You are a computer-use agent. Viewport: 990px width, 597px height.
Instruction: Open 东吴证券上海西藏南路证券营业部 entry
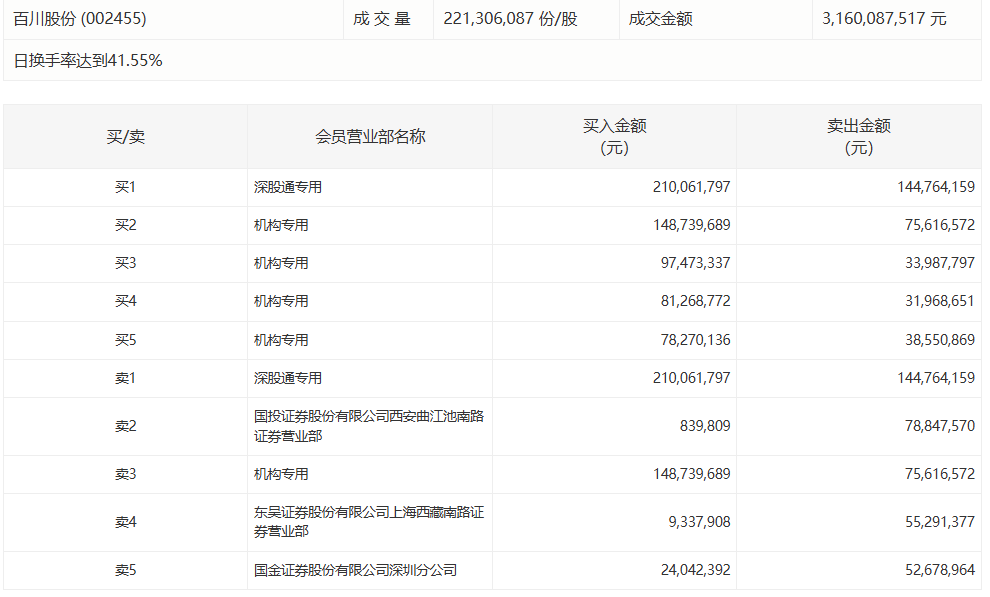[368, 522]
